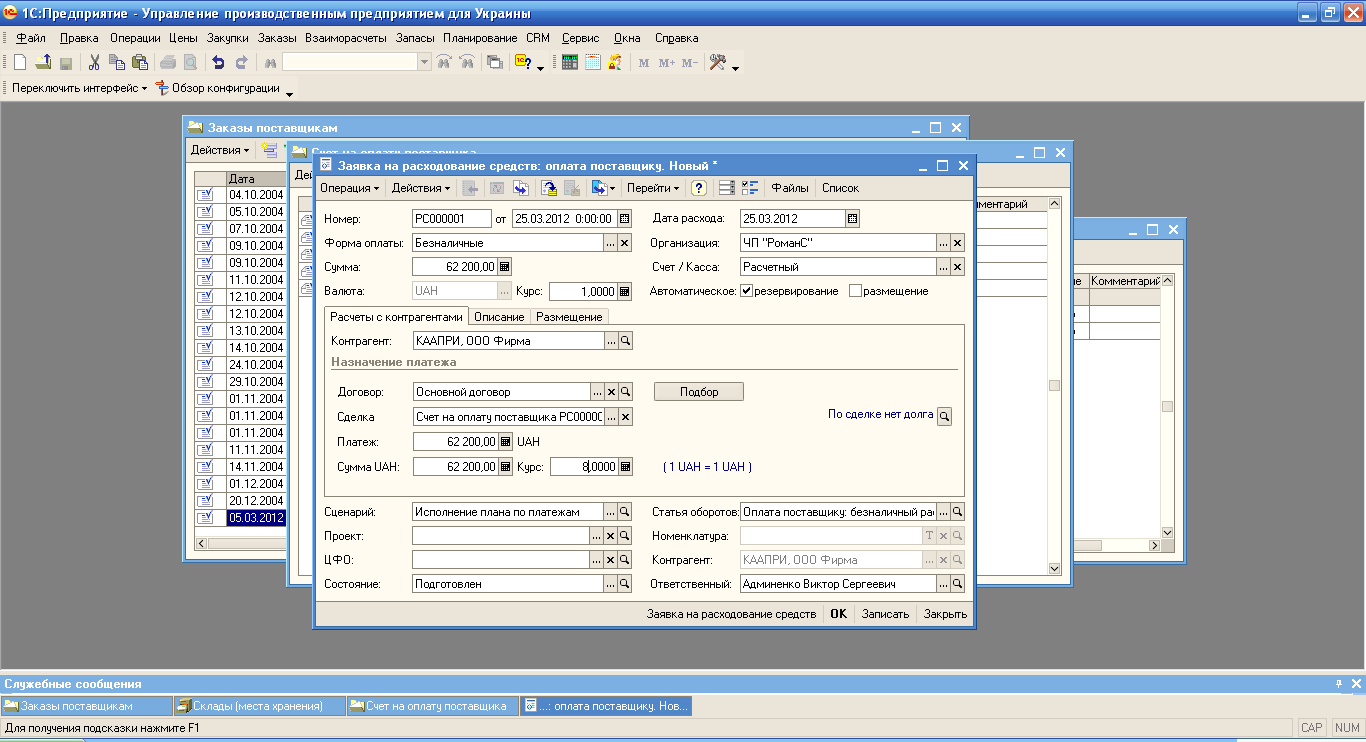Open selection button for Счет / Касса field
Viewport: 1366px width, 742px height.
942,267
